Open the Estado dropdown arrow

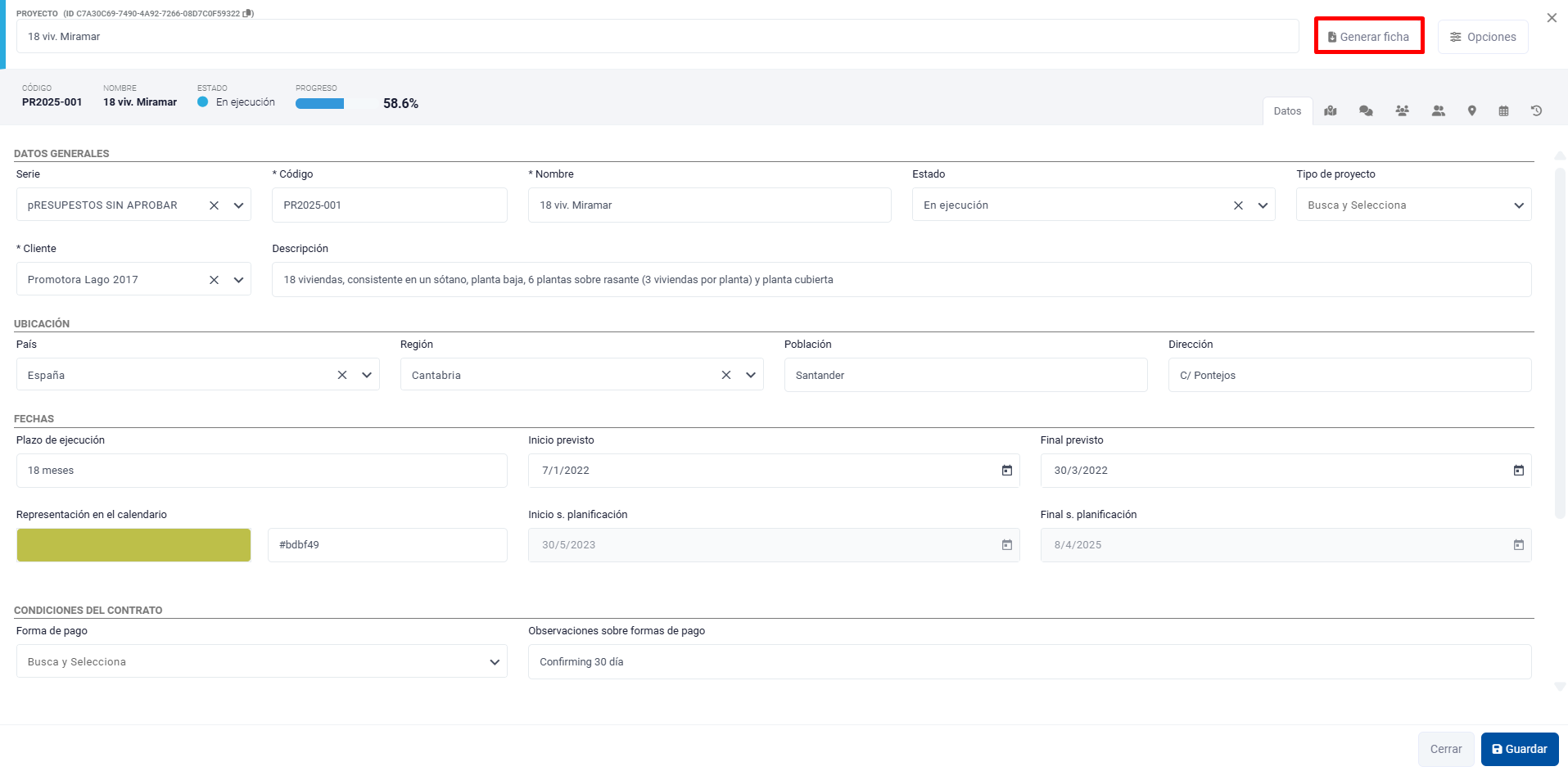pos(1263,205)
